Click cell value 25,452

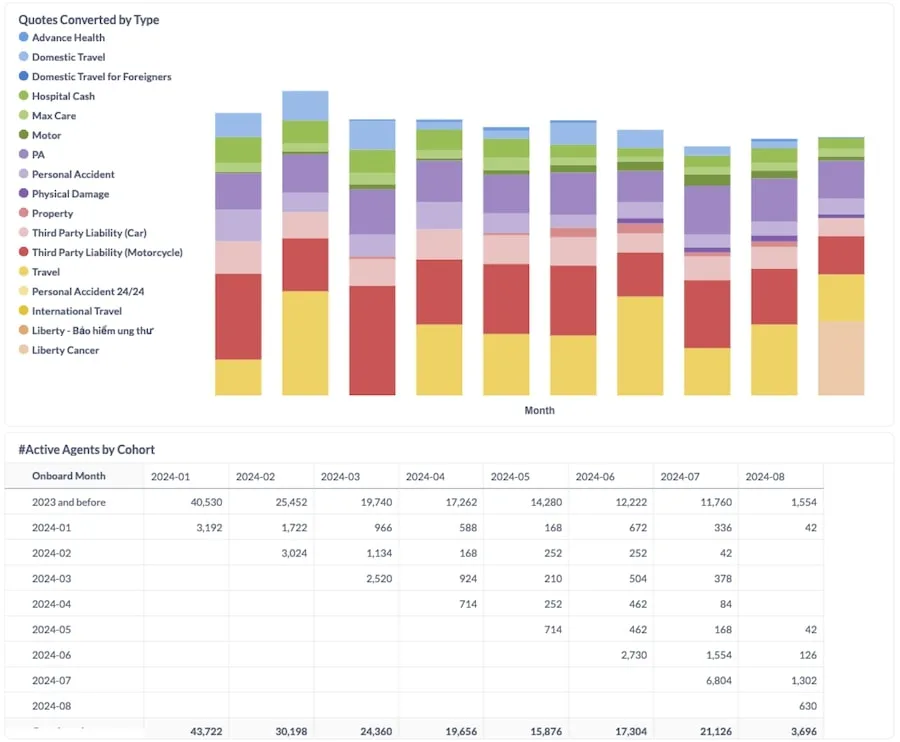tap(292, 502)
